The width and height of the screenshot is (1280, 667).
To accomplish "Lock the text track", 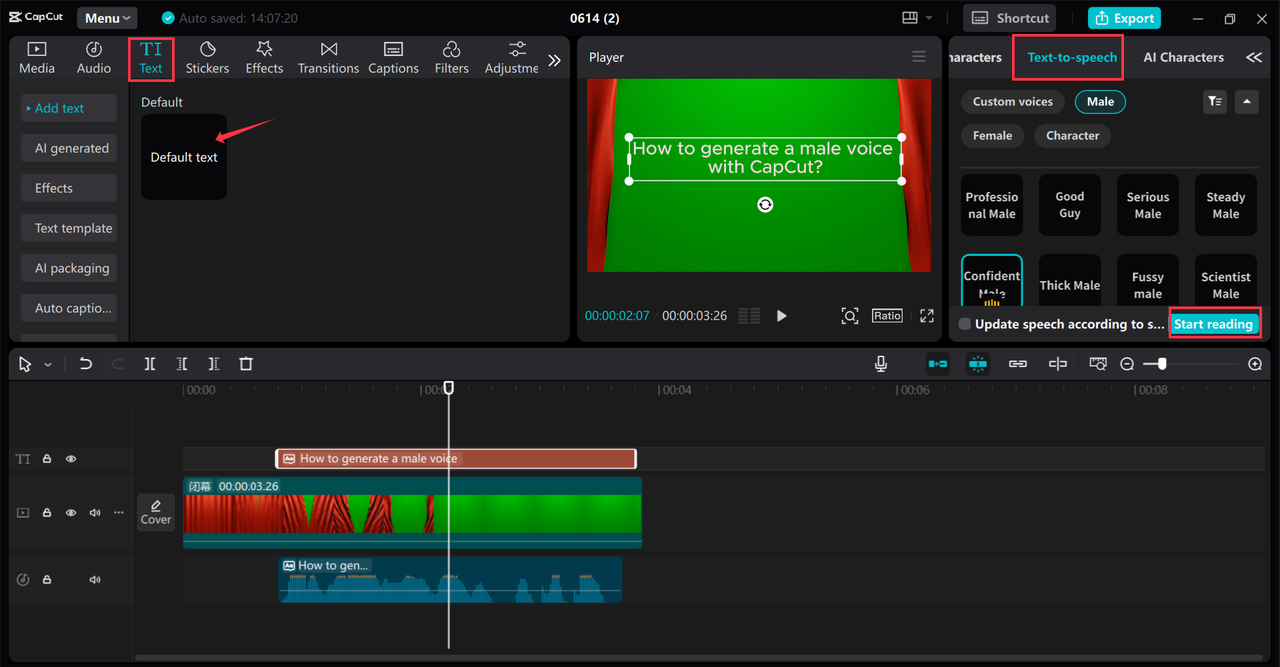I will (46, 459).
